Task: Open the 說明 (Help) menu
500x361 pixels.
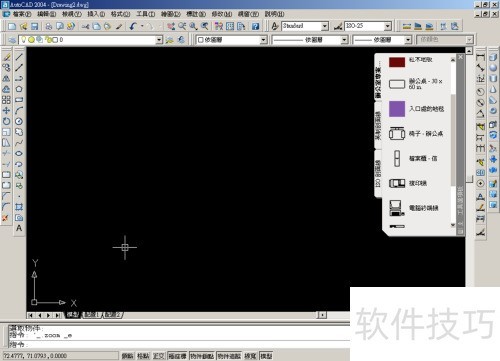Action: (x=275, y=14)
